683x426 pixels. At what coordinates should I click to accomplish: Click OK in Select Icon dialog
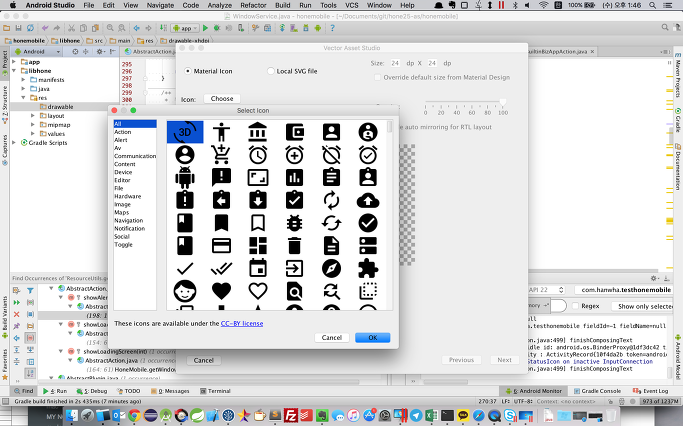point(372,338)
